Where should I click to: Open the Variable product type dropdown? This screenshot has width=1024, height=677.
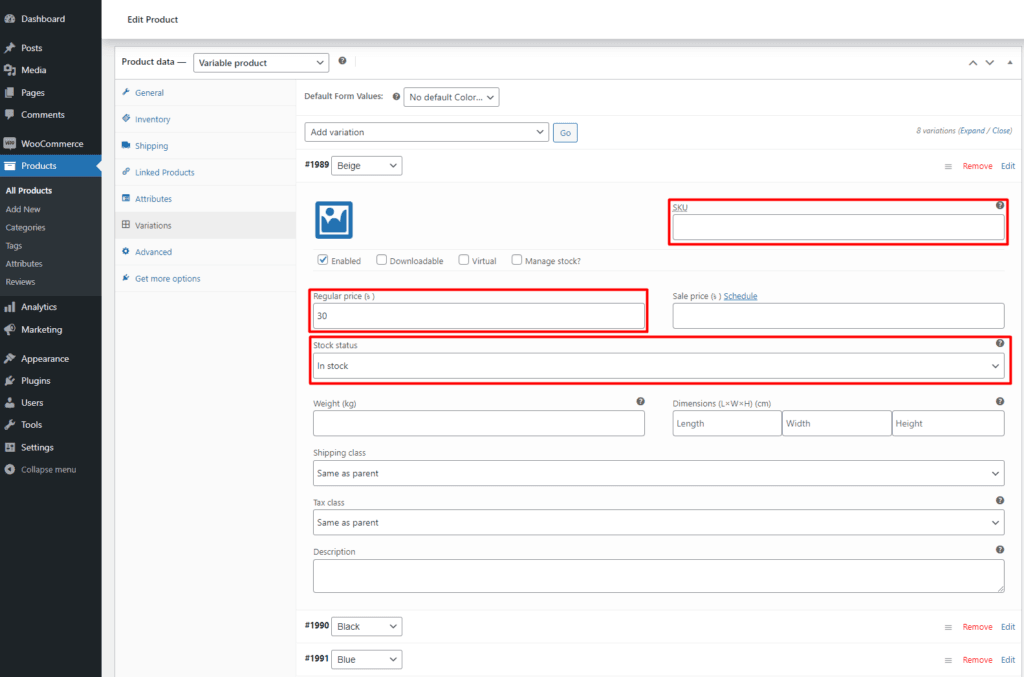(x=260, y=62)
